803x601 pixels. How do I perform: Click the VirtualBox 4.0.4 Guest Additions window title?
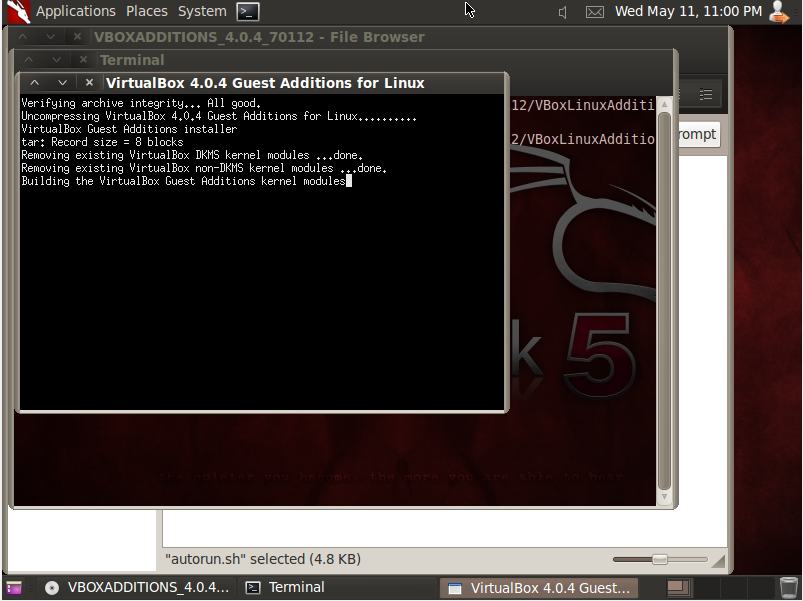coord(265,83)
